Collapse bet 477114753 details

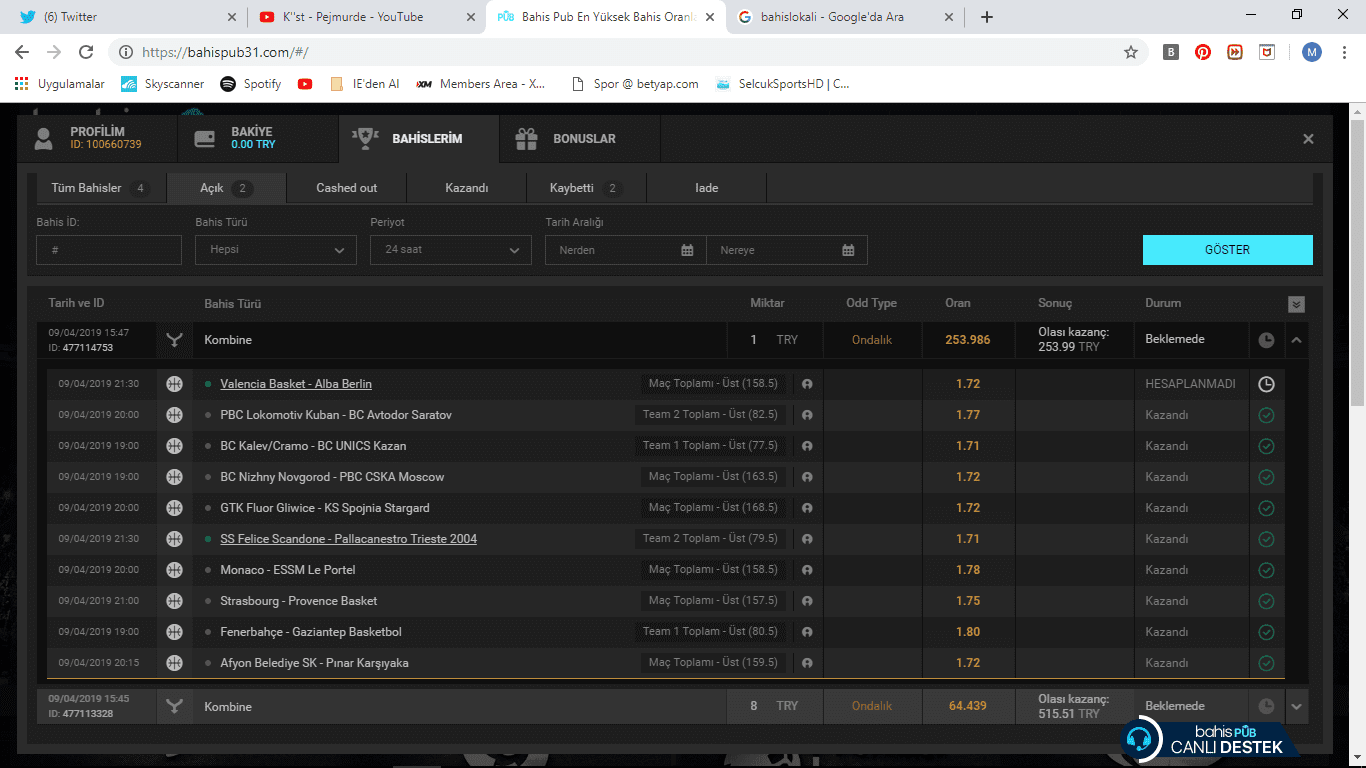point(1297,340)
